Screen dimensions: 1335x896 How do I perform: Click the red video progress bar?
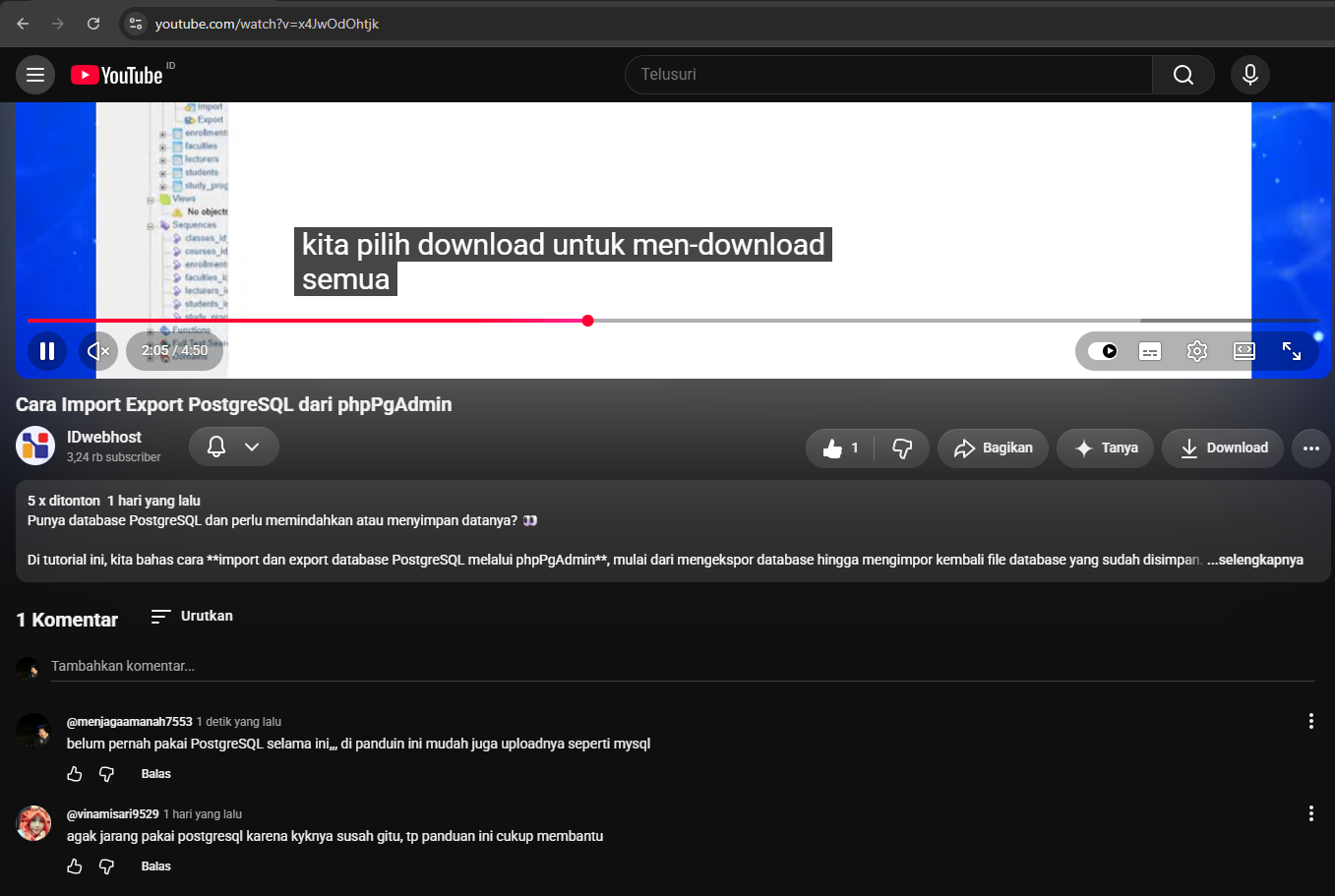[x=307, y=321]
